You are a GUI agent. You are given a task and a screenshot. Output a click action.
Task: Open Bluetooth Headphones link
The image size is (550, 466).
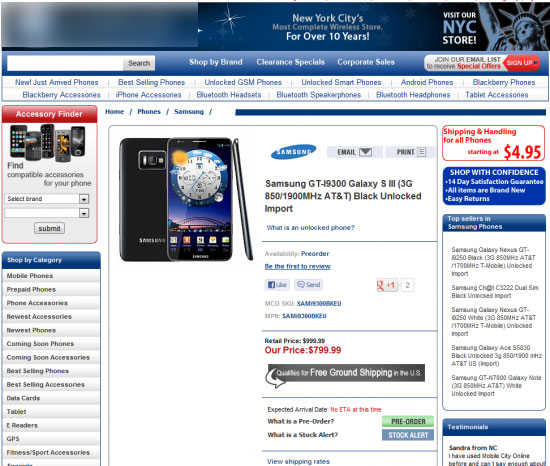413,95
